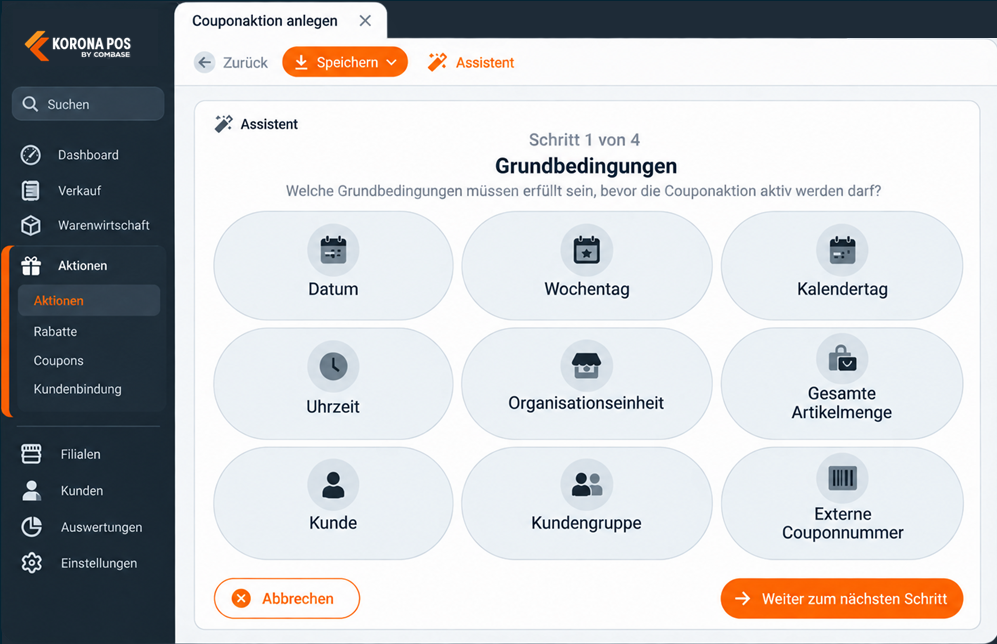Click the arrow icon on Weiter button
This screenshot has width=997, height=644.
point(743,598)
